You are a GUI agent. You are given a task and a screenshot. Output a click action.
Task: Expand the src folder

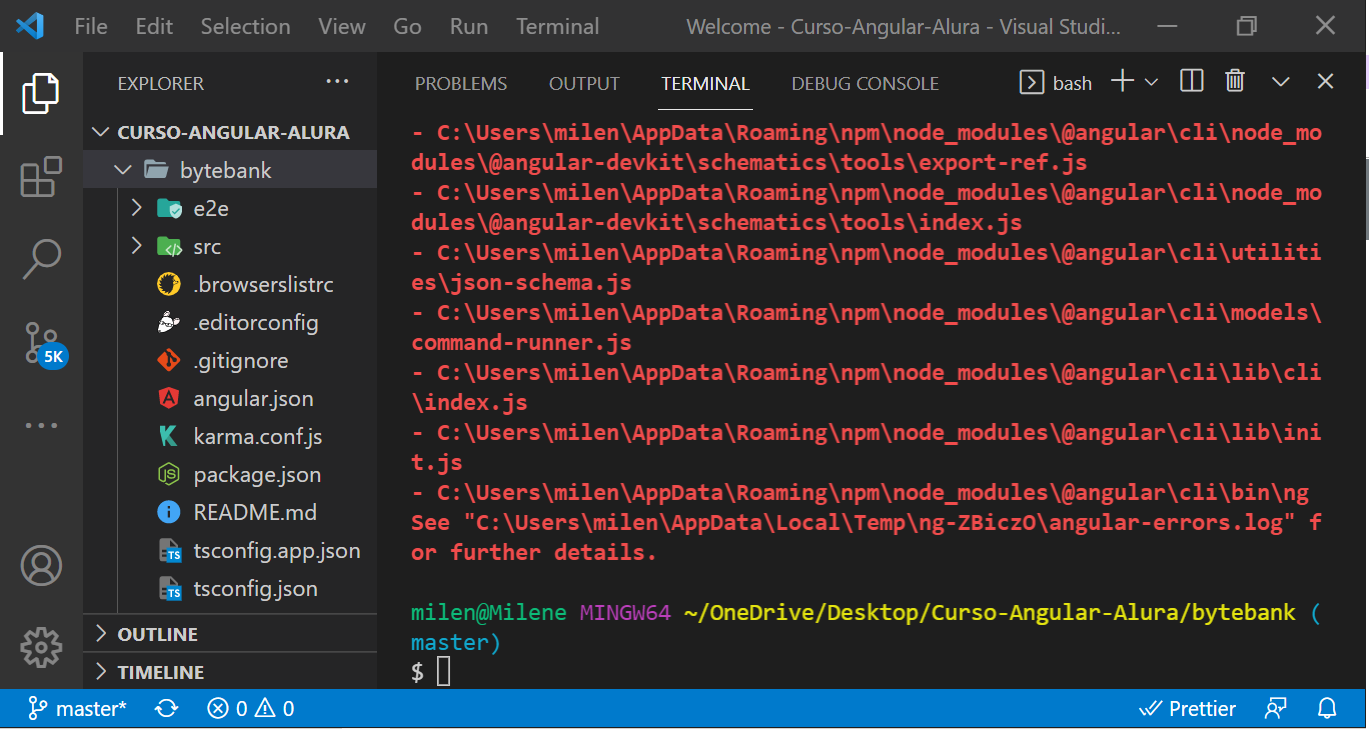point(230,246)
